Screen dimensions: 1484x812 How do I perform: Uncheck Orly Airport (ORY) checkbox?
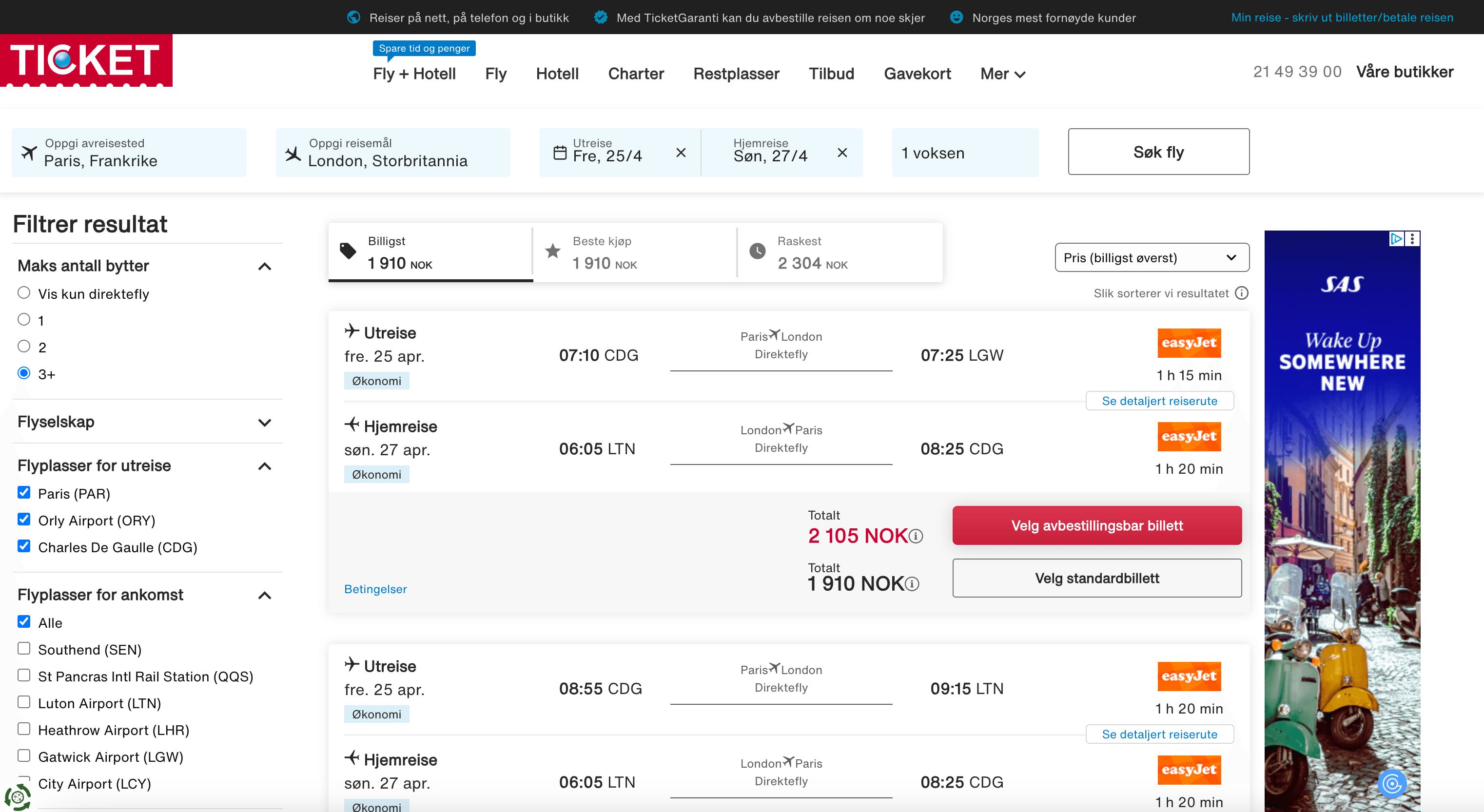point(23,520)
